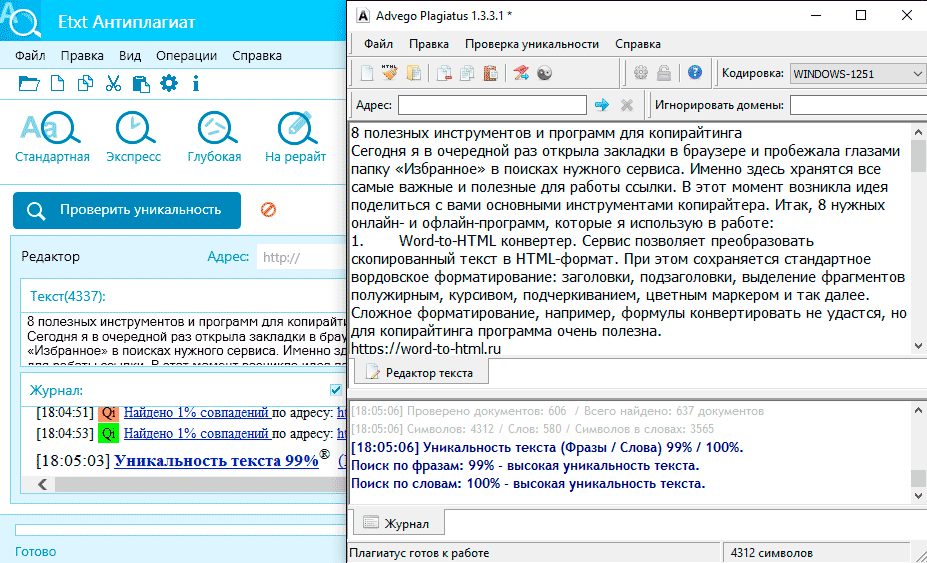Click the orange cancel check icon
Screen dimensions: 927x563
tap(268, 209)
